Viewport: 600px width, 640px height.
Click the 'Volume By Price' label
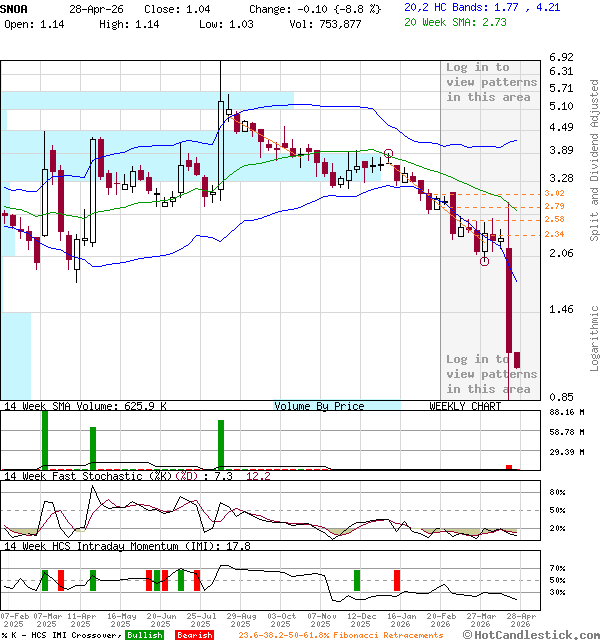click(320, 406)
